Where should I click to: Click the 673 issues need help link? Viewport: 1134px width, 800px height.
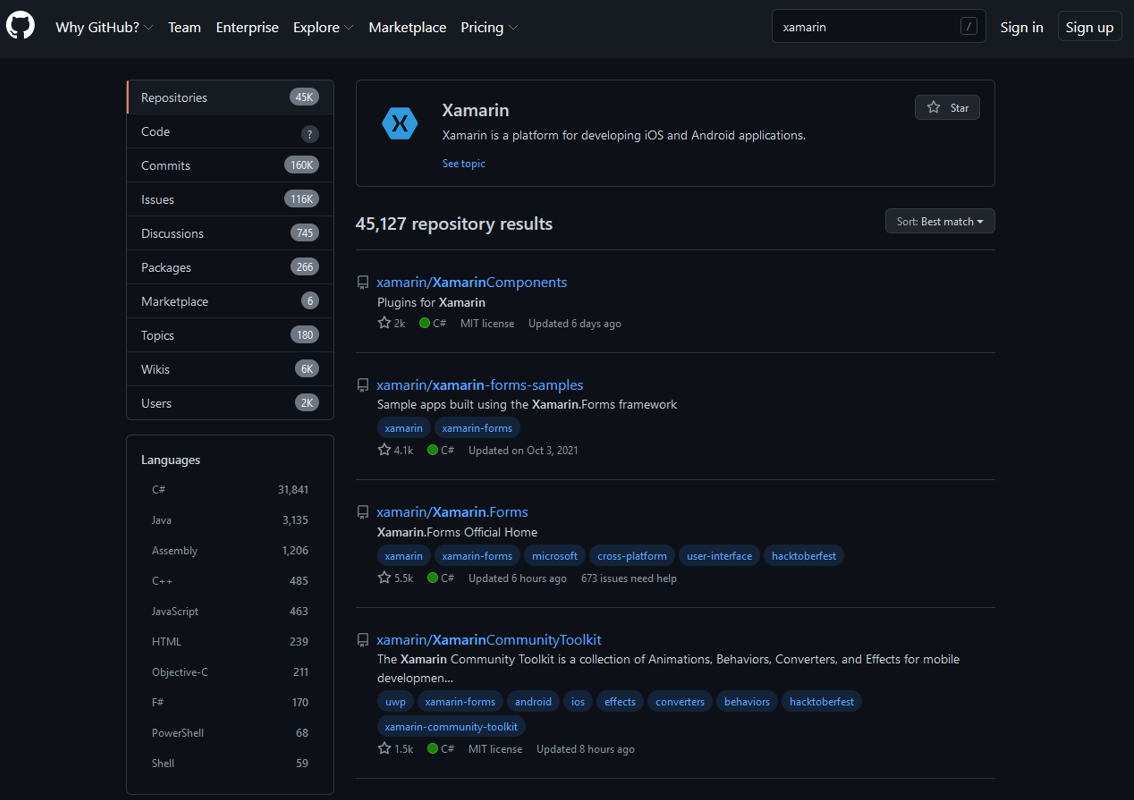tap(628, 578)
